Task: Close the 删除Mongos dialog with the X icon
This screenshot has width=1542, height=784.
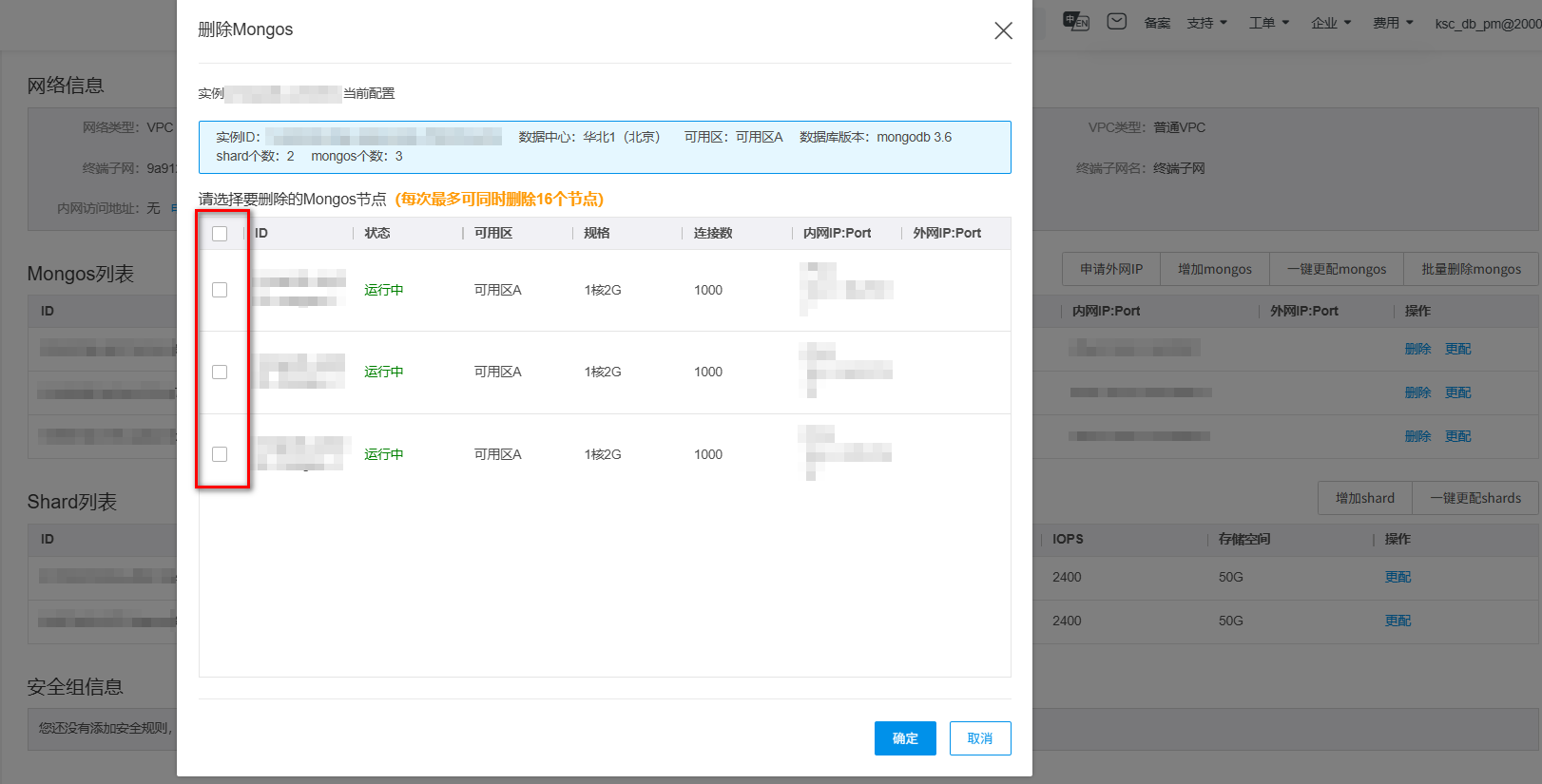Action: point(1003,30)
